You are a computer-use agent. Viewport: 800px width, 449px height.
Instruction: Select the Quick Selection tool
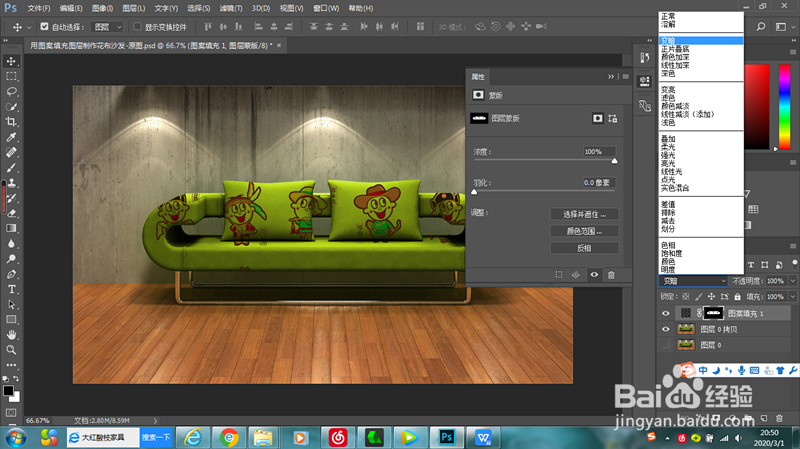coord(11,107)
